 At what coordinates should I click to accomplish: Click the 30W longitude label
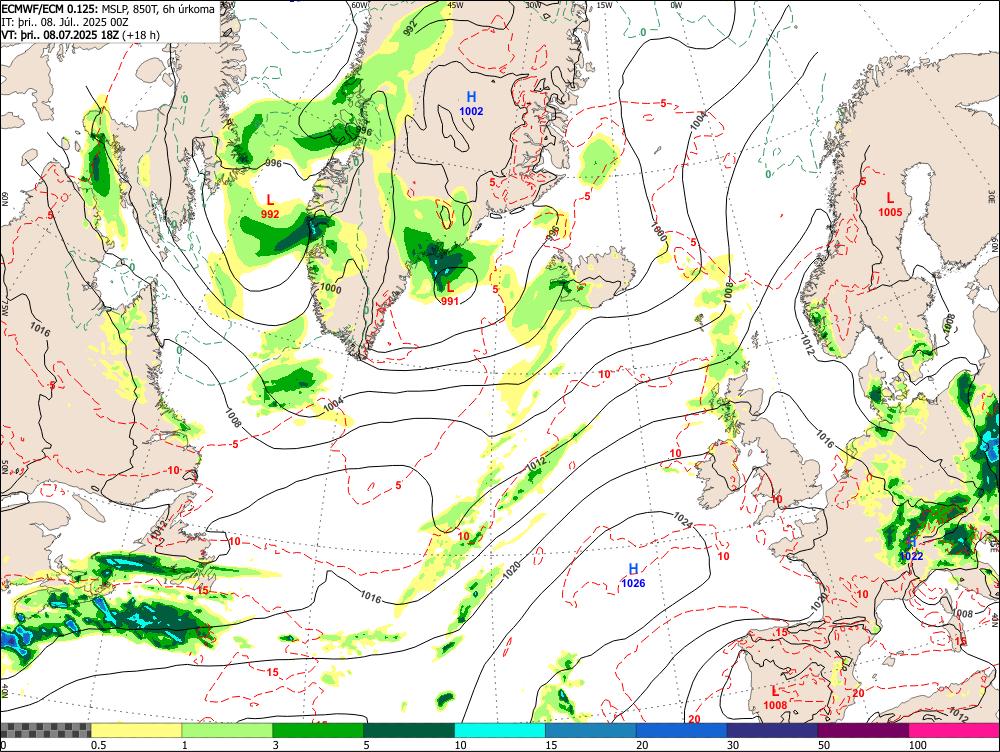tap(533, 4)
